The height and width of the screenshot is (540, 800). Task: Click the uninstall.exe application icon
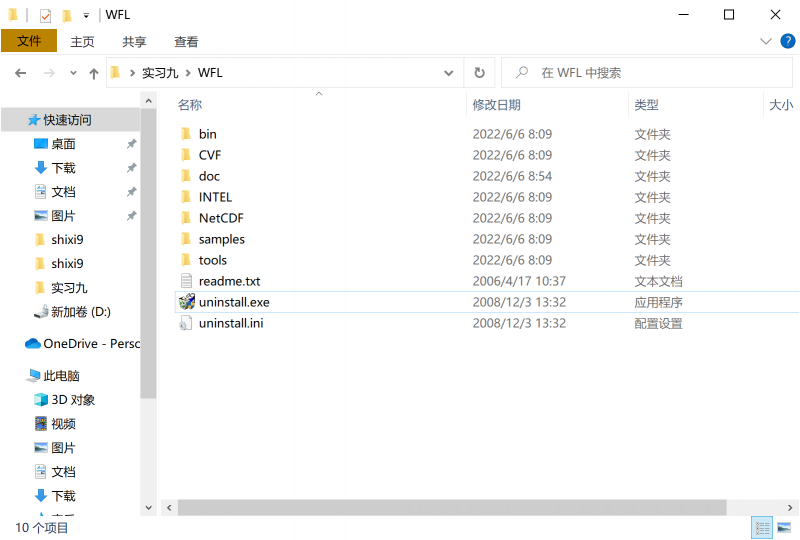pos(186,302)
